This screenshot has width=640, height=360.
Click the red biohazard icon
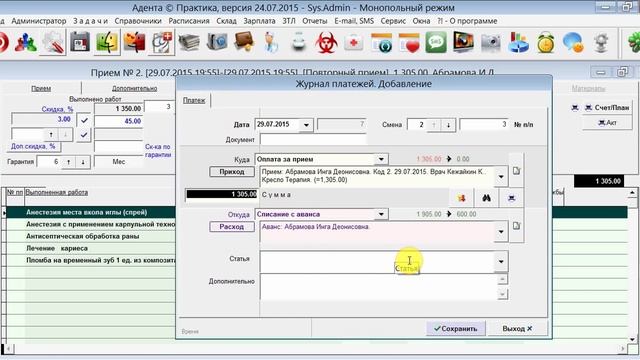point(326,42)
